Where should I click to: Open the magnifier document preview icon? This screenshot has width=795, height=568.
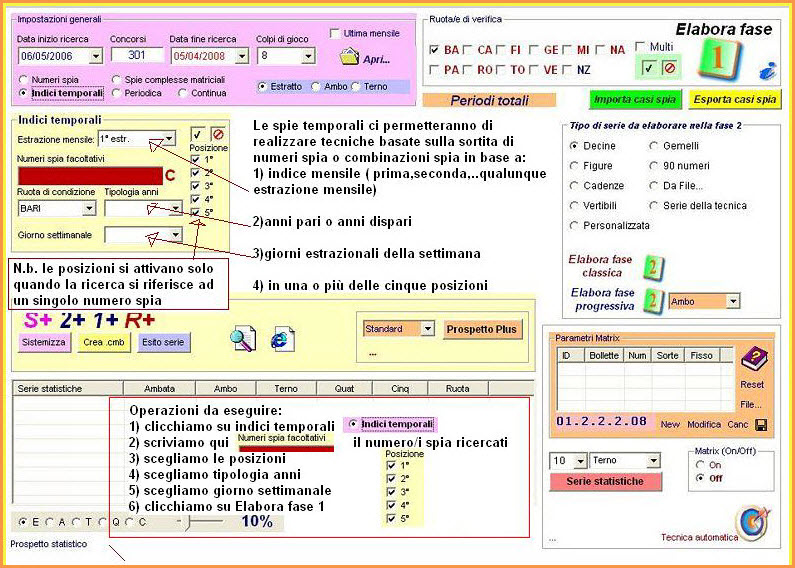click(243, 339)
